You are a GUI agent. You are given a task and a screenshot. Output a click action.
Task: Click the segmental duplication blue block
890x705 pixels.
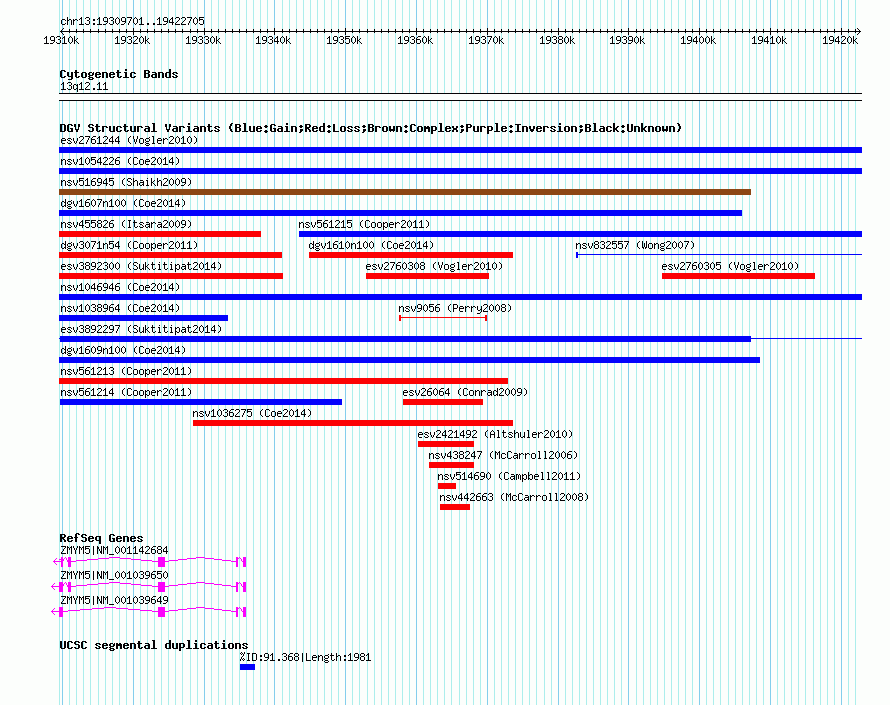(247, 667)
